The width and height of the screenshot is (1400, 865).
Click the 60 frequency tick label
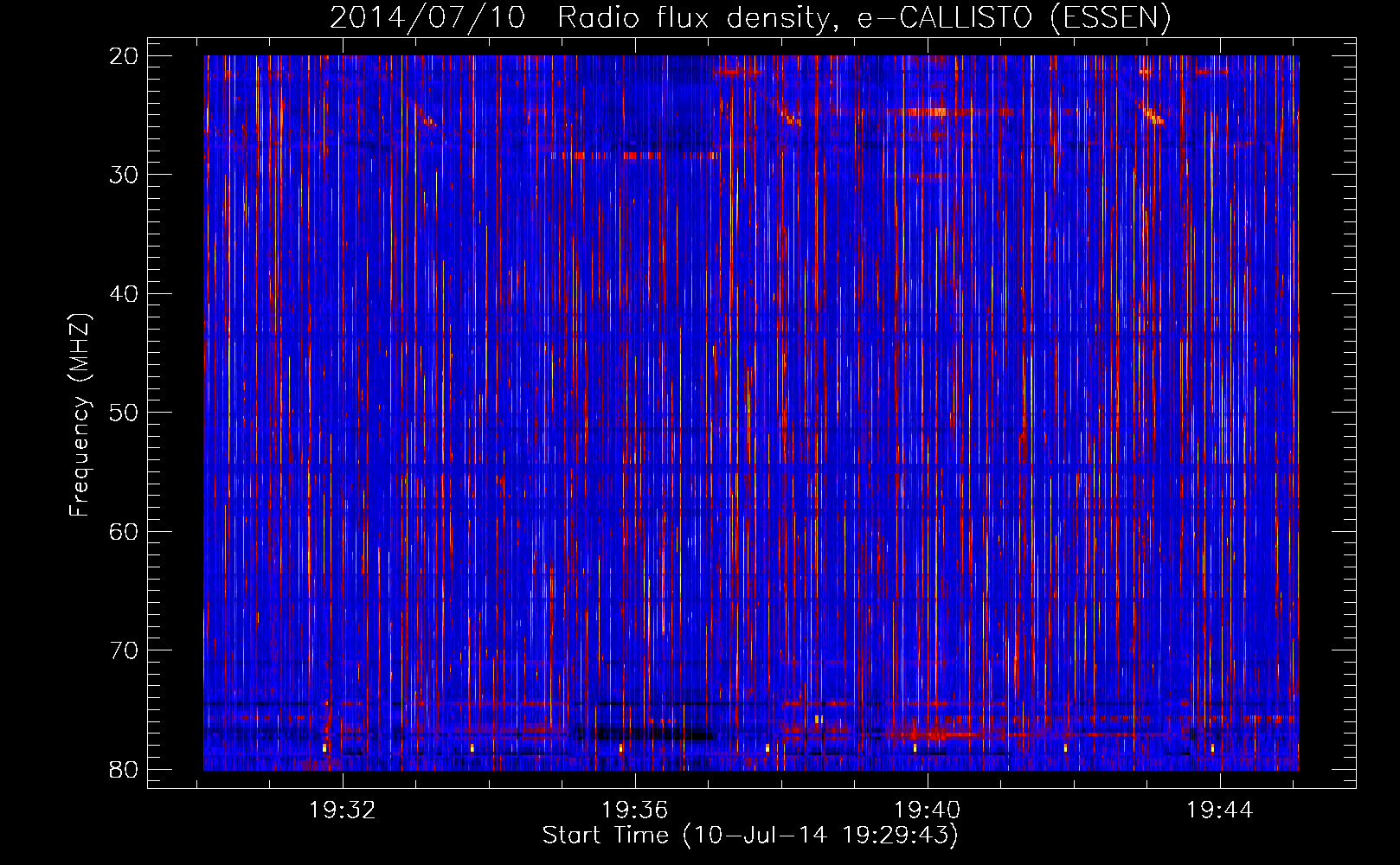tap(124, 531)
